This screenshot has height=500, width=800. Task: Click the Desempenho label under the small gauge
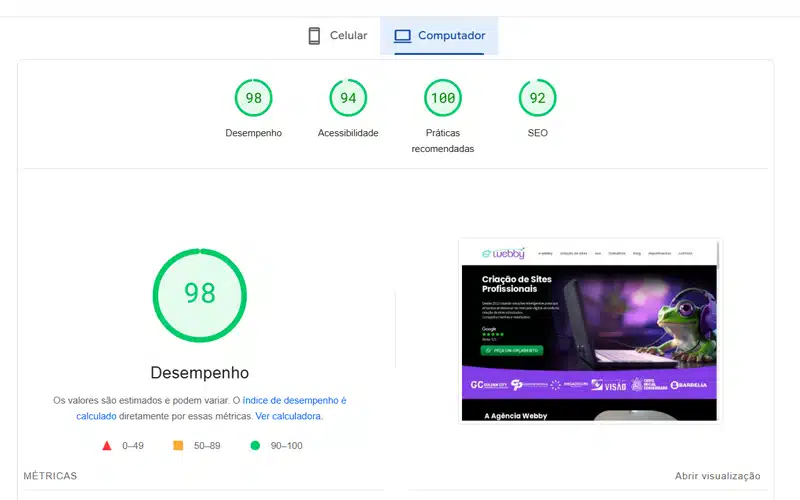point(254,133)
